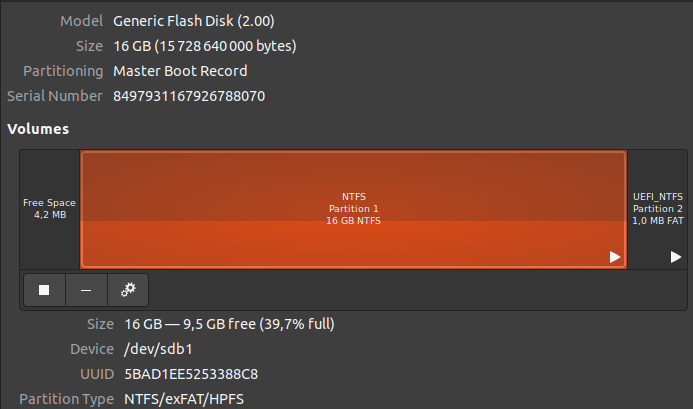
Task: Open the gear additional partition options
Action: tap(128, 290)
